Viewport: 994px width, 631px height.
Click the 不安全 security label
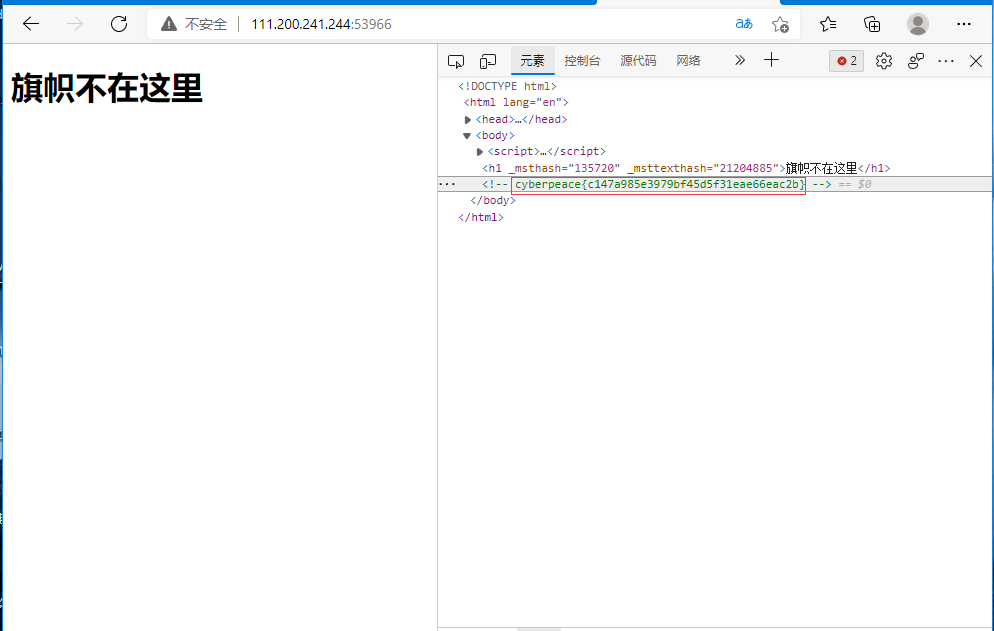click(x=205, y=24)
